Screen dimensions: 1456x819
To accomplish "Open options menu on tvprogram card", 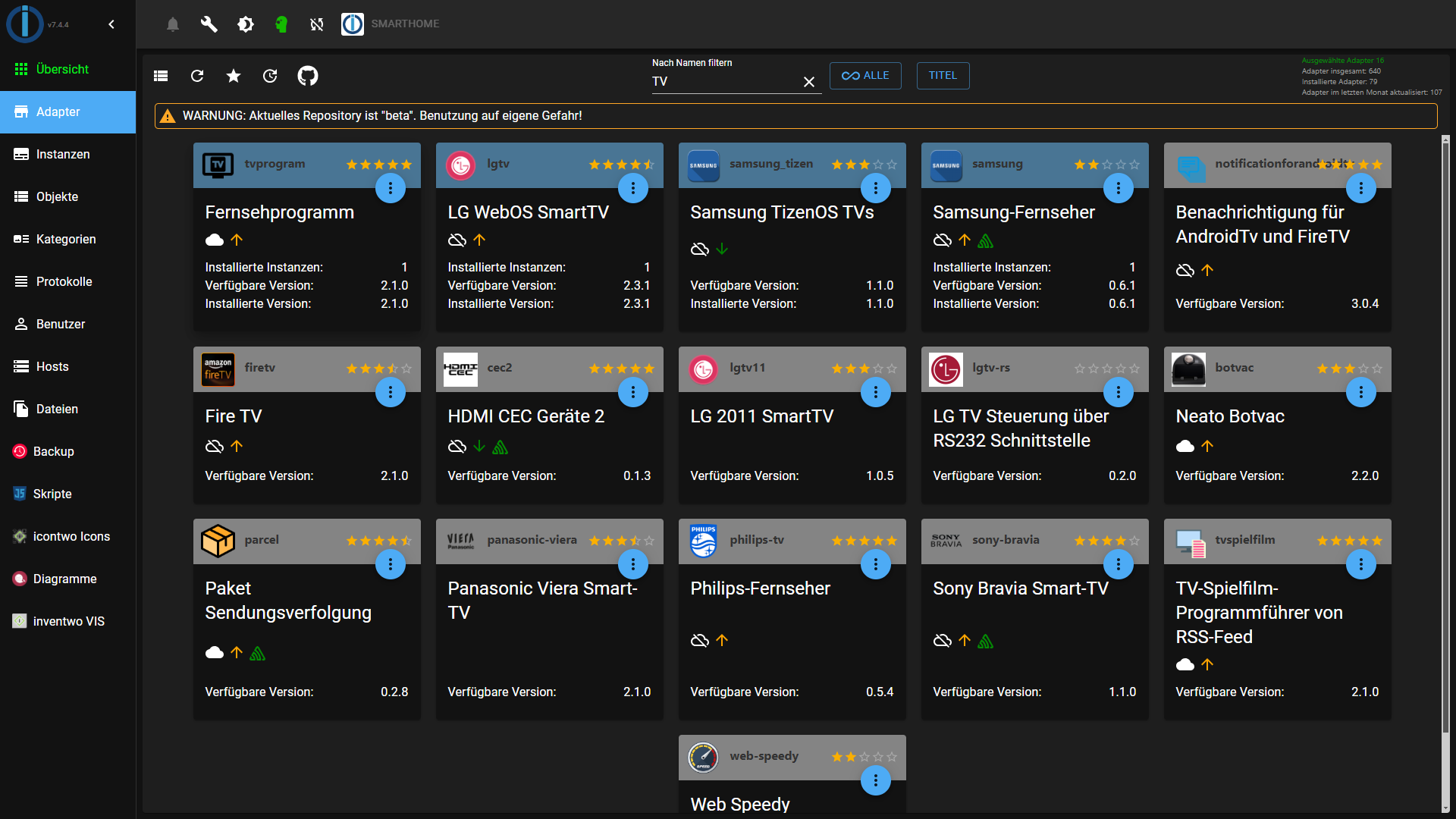I will [391, 188].
